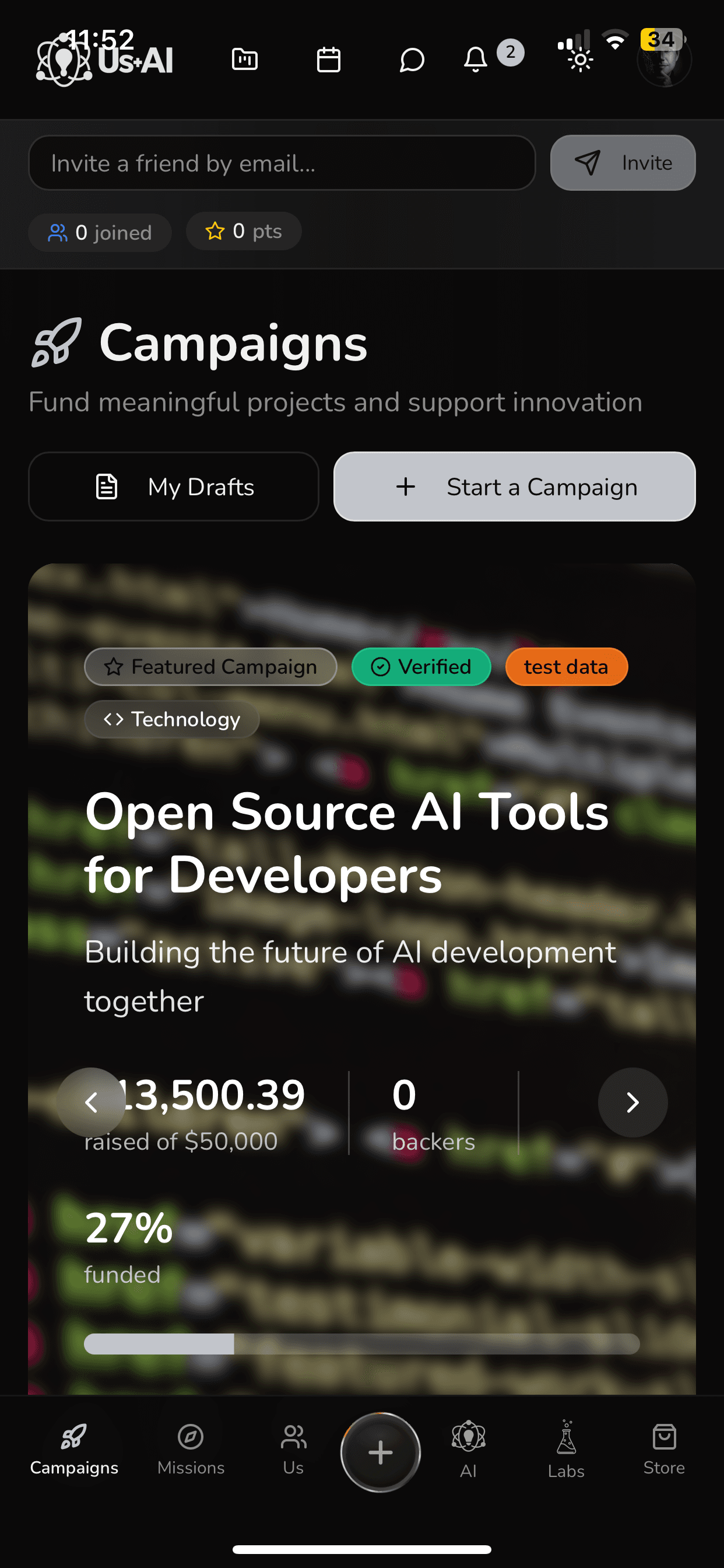Image resolution: width=724 pixels, height=1568 pixels.
Task: Click the raised of $50,000 text
Action: [x=181, y=1142]
